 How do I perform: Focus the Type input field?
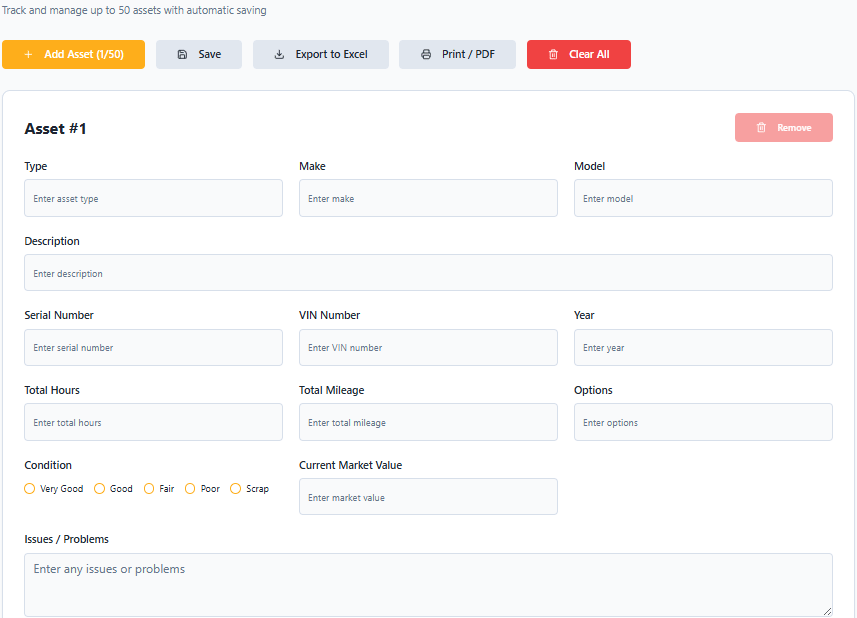[154, 198]
